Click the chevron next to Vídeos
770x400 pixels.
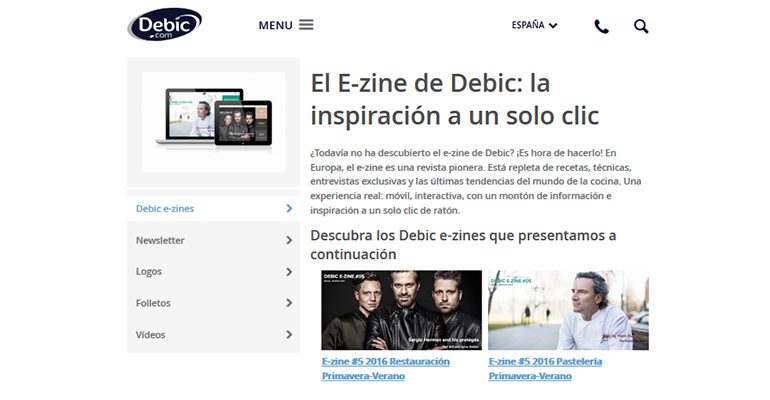(289, 335)
